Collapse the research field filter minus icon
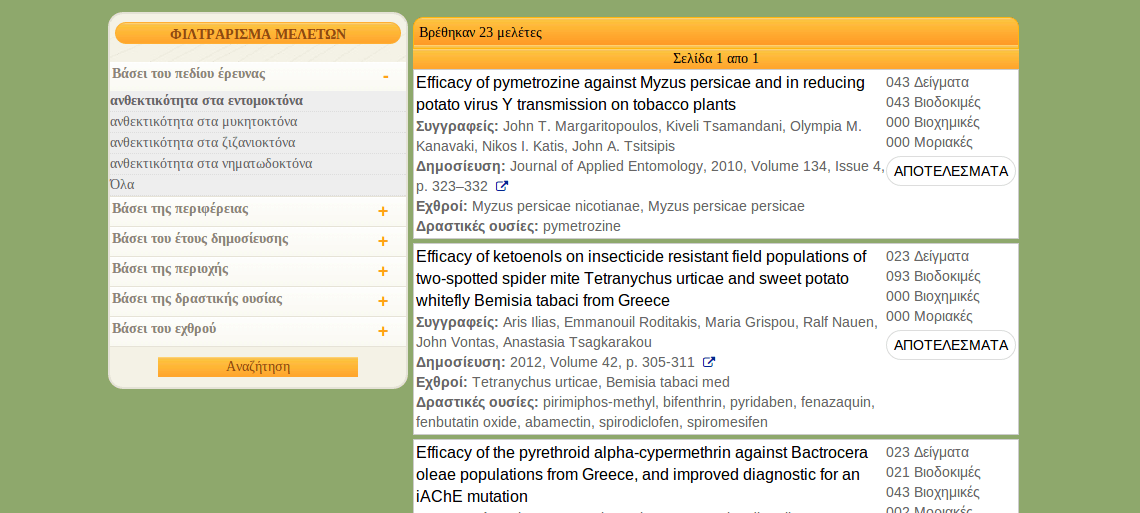The image size is (1140, 513). (385, 76)
